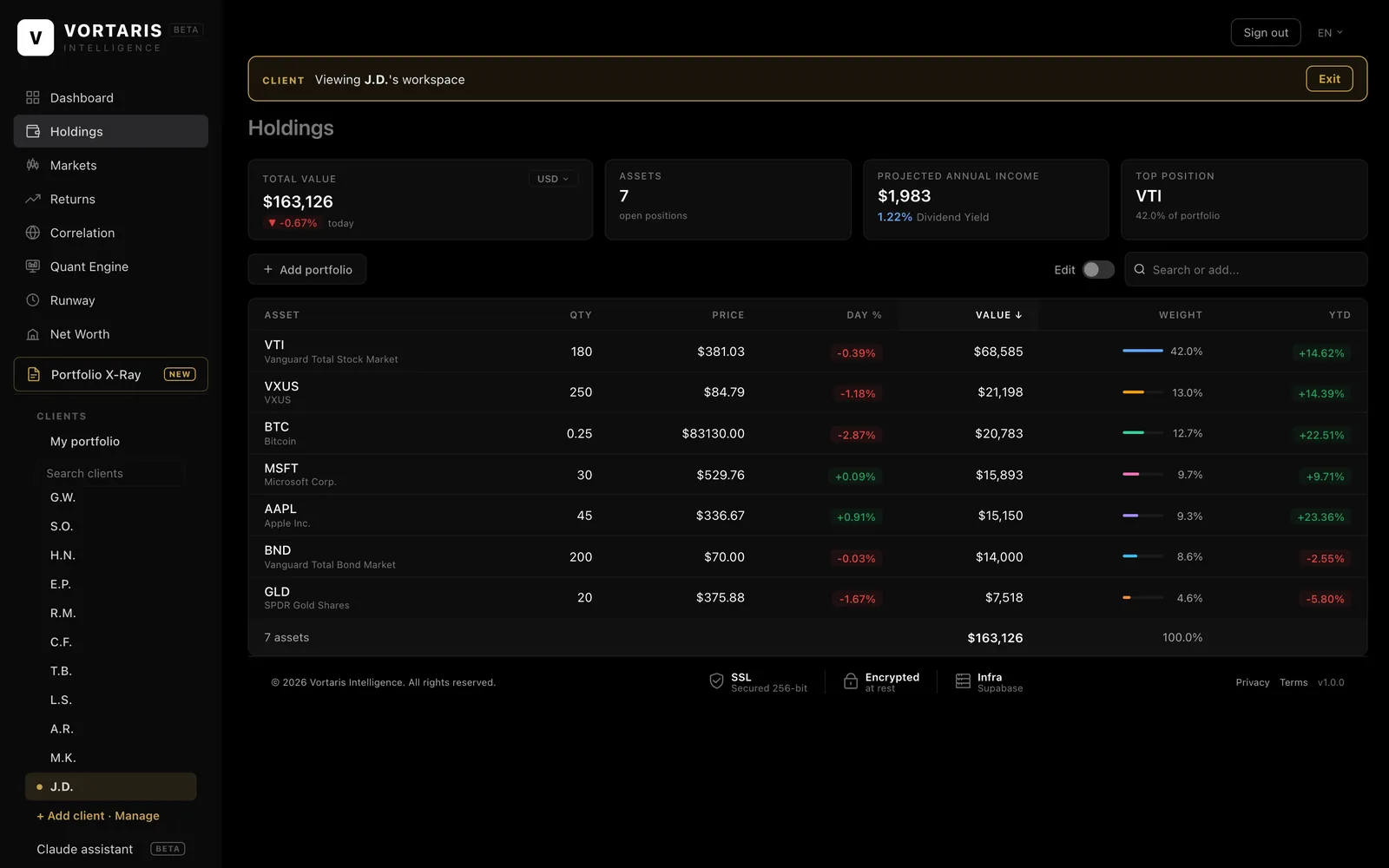
Task: Click the SSL shield icon in footer
Action: coord(716,681)
